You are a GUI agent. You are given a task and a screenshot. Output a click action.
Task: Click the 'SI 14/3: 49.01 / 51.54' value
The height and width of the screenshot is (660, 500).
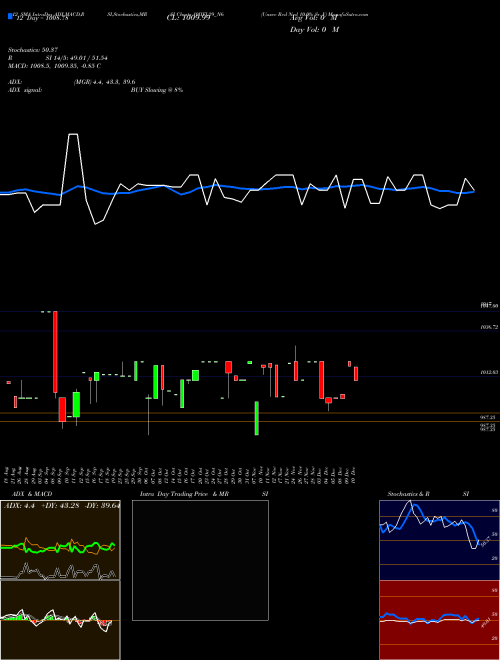pyautogui.click(x=76, y=58)
